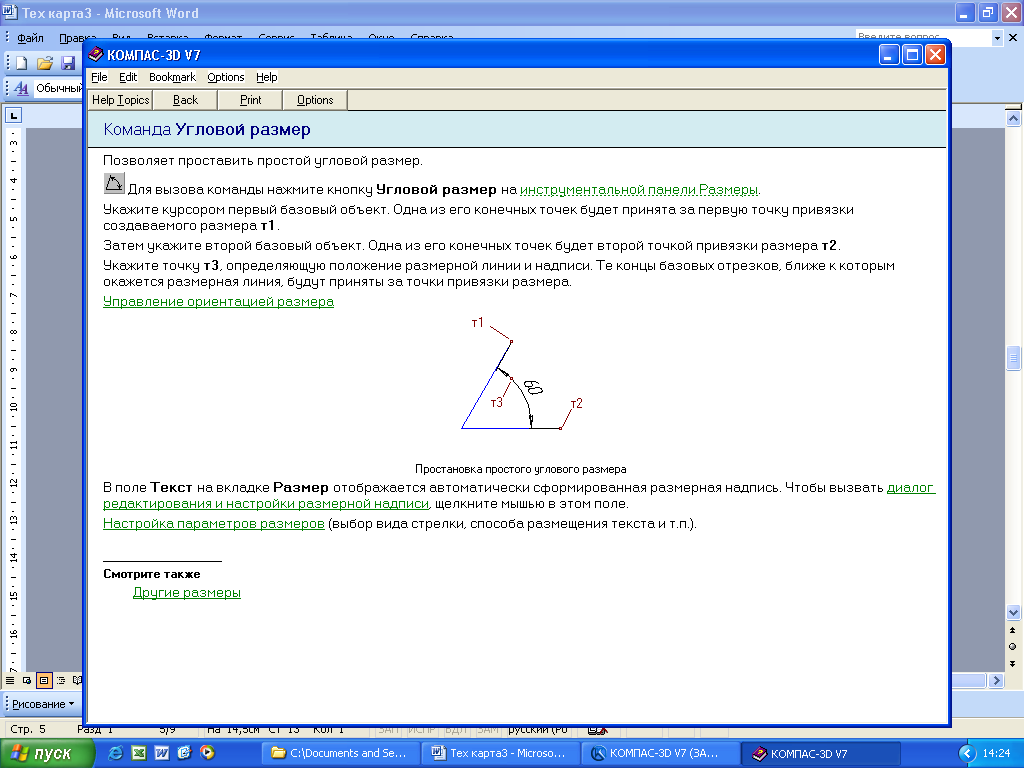This screenshot has width=1024, height=768.
Task: Open the Bookmark menu in help window
Action: click(172, 77)
